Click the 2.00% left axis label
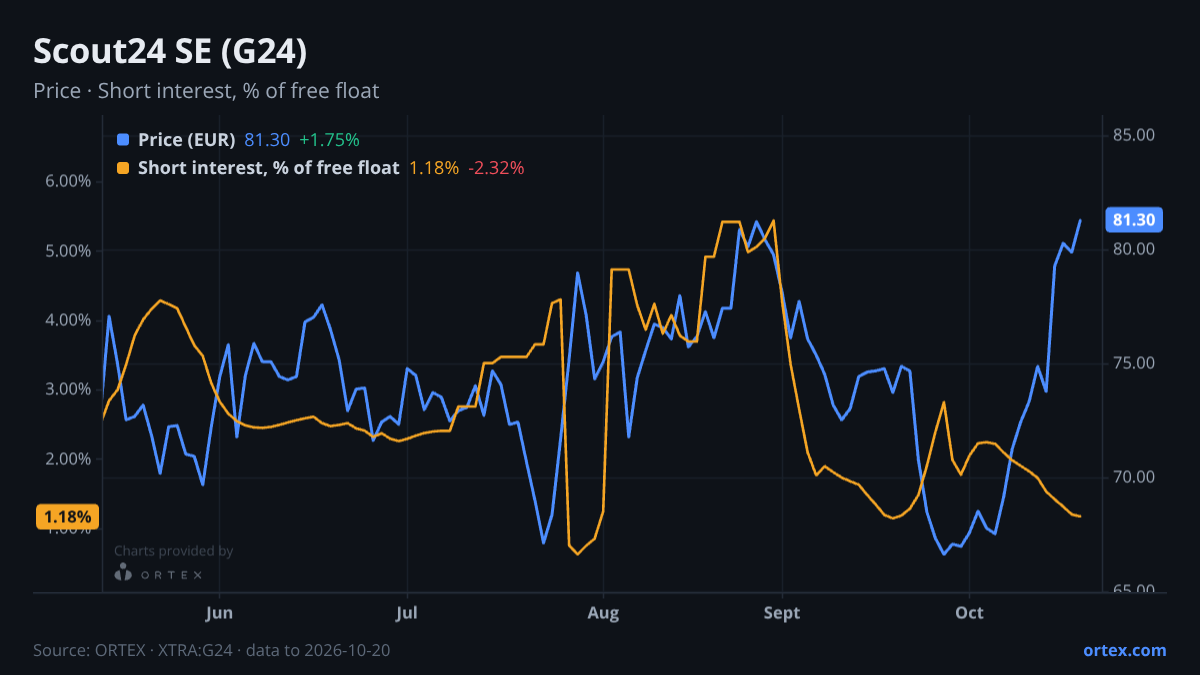 click(x=68, y=459)
